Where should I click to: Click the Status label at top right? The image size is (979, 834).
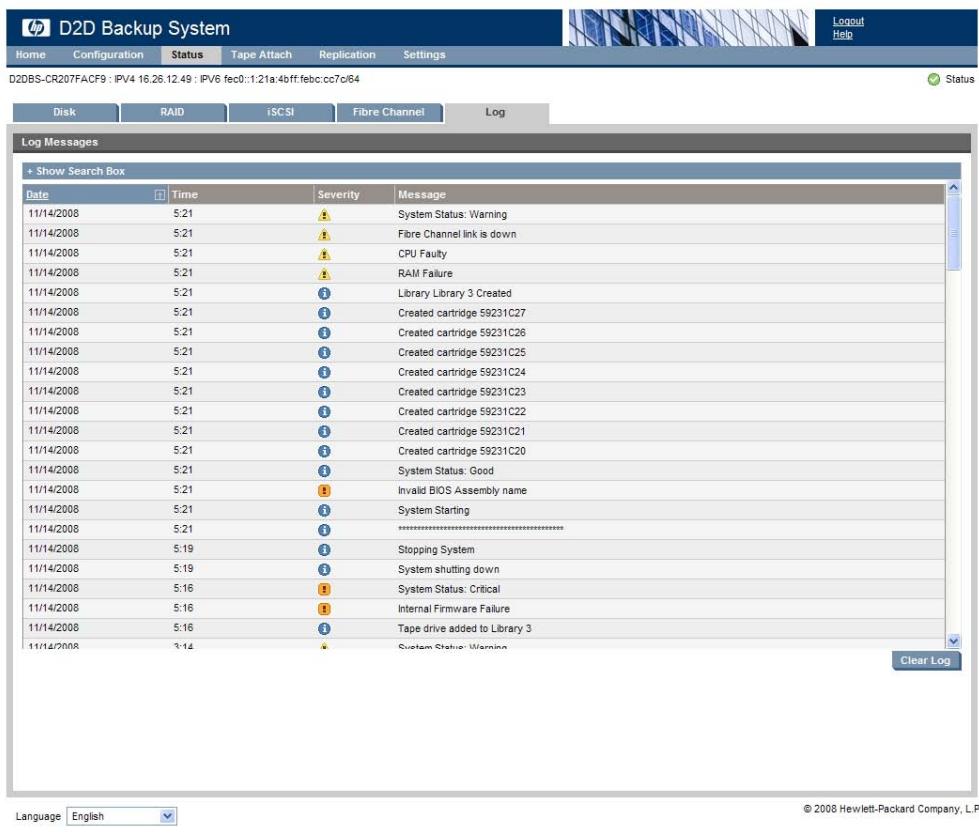pyautogui.click(x=959, y=79)
